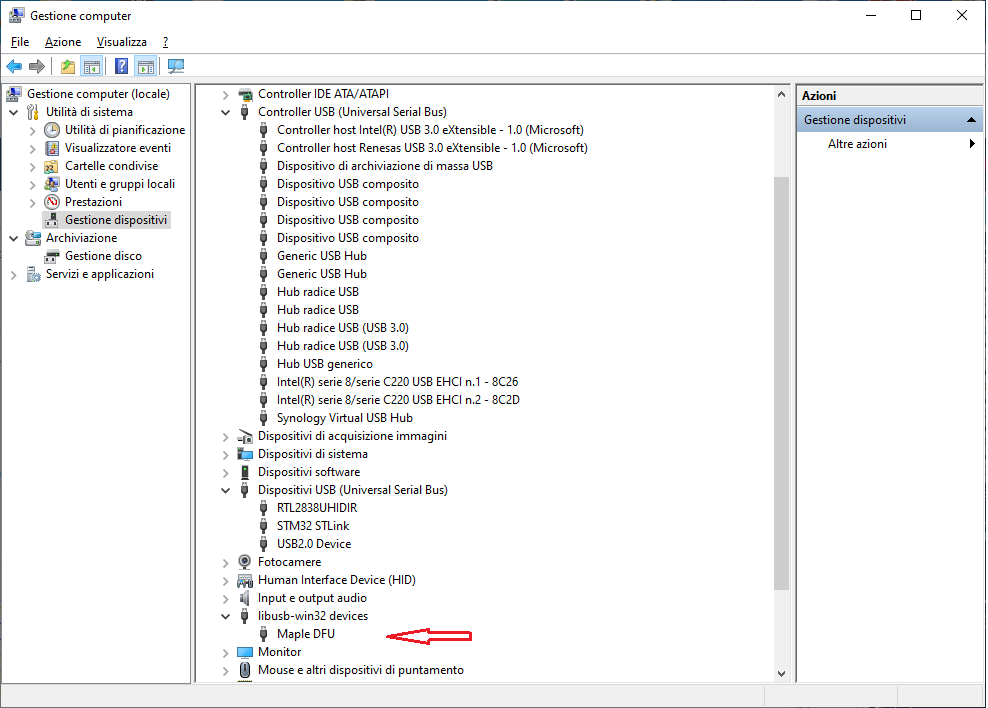This screenshot has width=988, height=708.
Task: Toggle the Show/Hide console tree toolbar icon
Action: click(91, 66)
